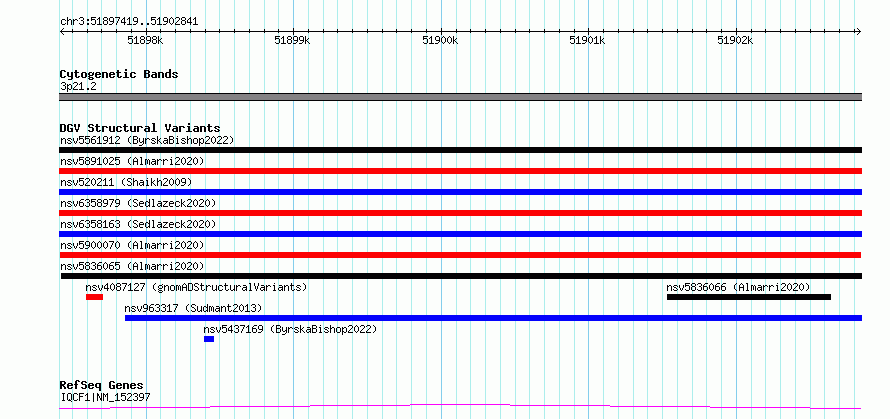Click the 51902k ruler tick label
Image resolution: width=890 pixels, height=419 pixels.
click(735, 40)
